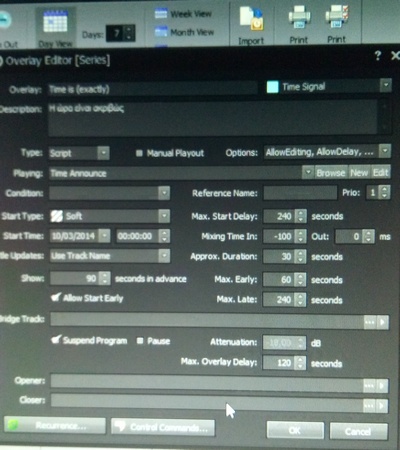Viewport: 400px width, 450px height.
Task: Browse Opener file with ellipsis button
Action: [x=369, y=386]
